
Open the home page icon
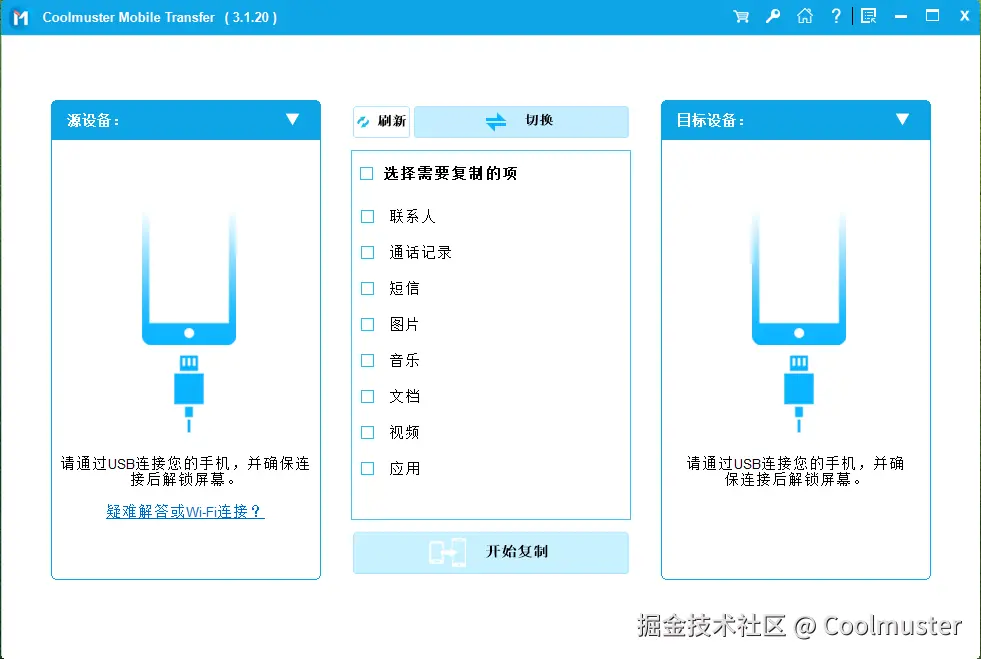pos(805,16)
